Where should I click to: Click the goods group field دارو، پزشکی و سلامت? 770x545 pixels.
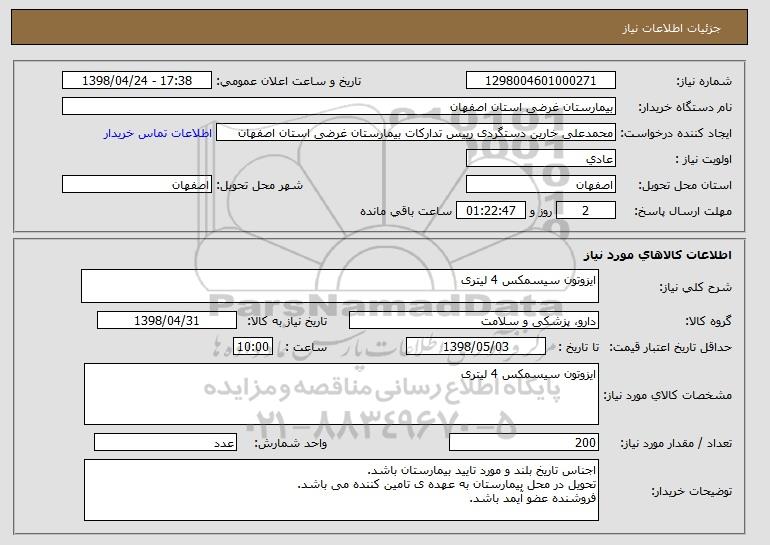tap(474, 321)
